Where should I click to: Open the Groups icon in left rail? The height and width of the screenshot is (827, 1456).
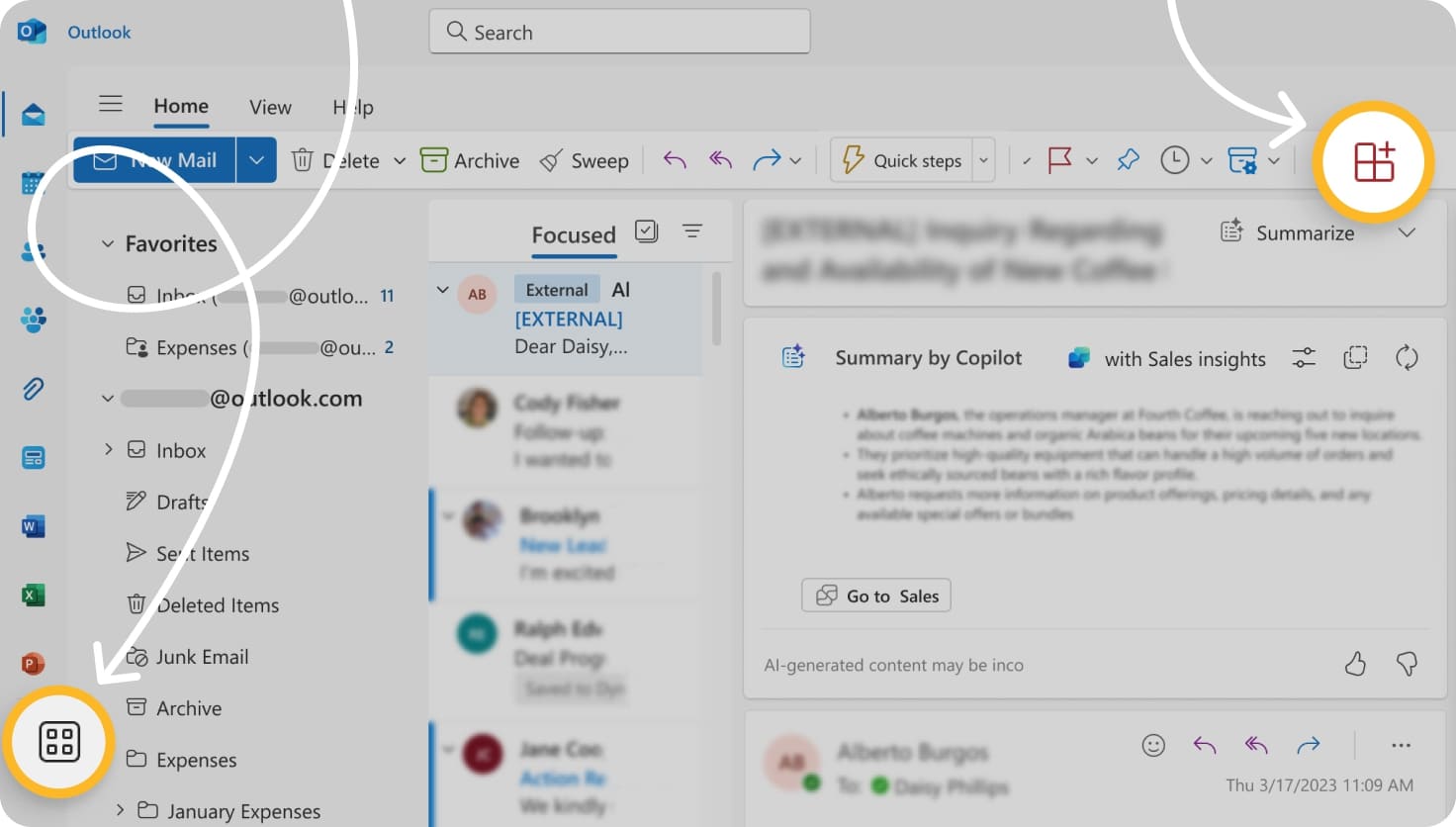(33, 320)
